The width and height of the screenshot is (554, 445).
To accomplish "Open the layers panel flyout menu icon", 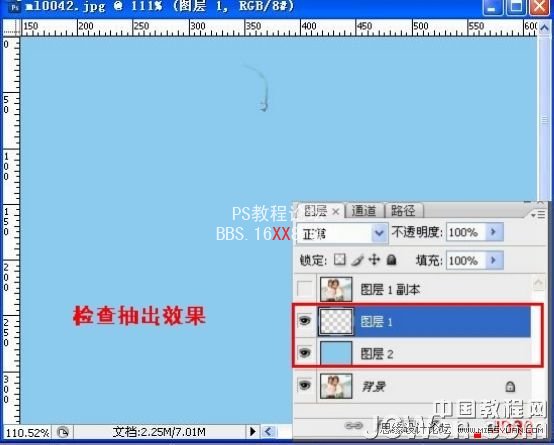I will pos(538,214).
